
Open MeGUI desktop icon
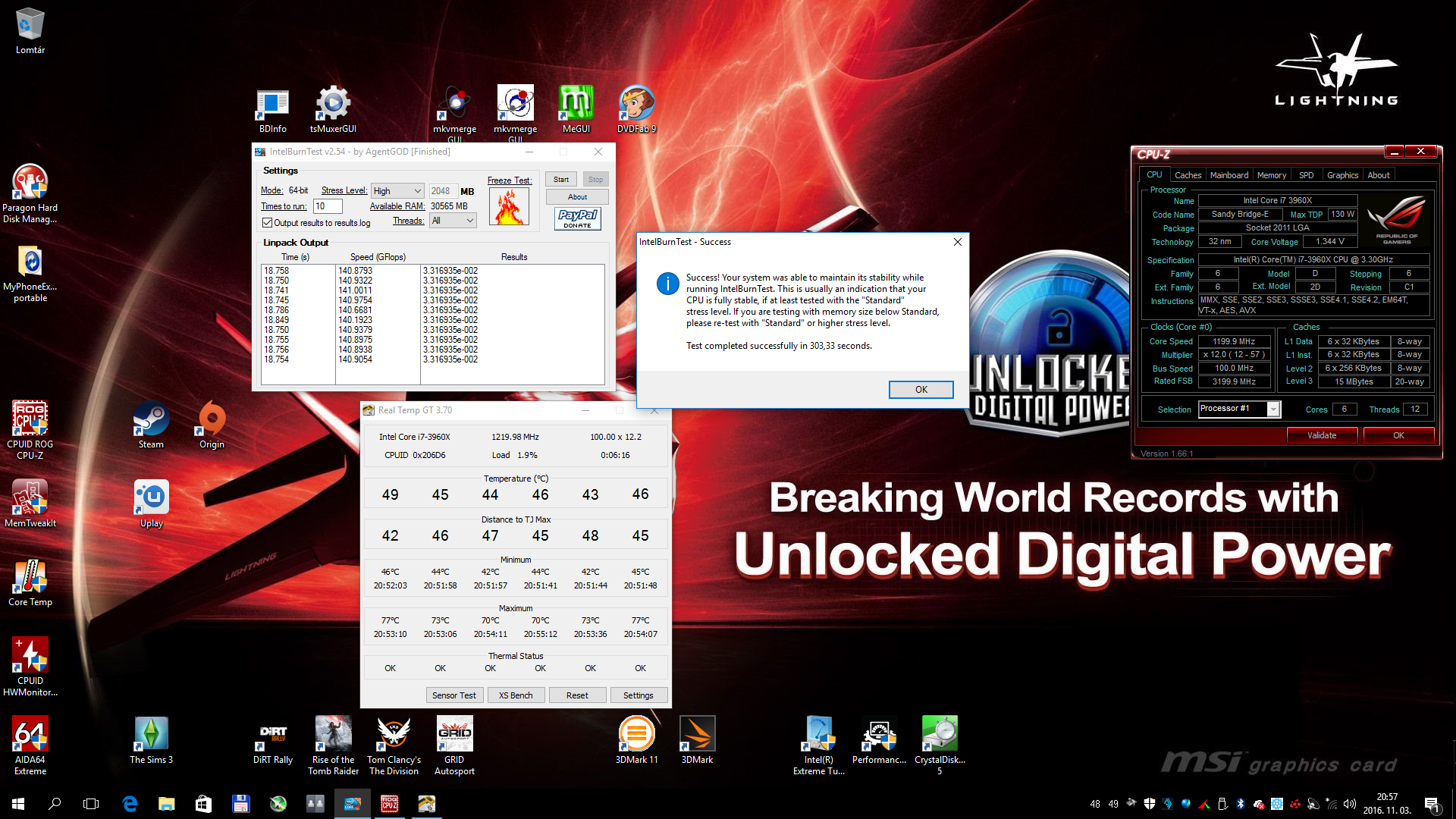point(576,111)
